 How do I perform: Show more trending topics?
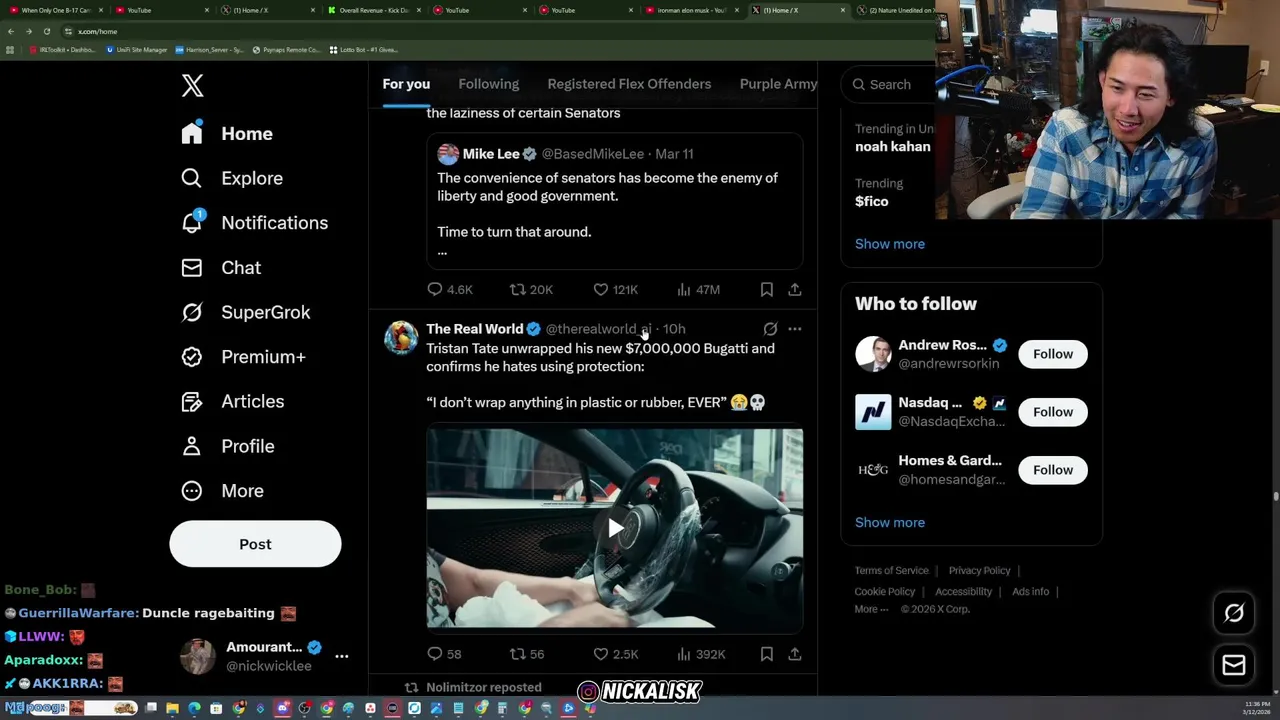pos(890,244)
